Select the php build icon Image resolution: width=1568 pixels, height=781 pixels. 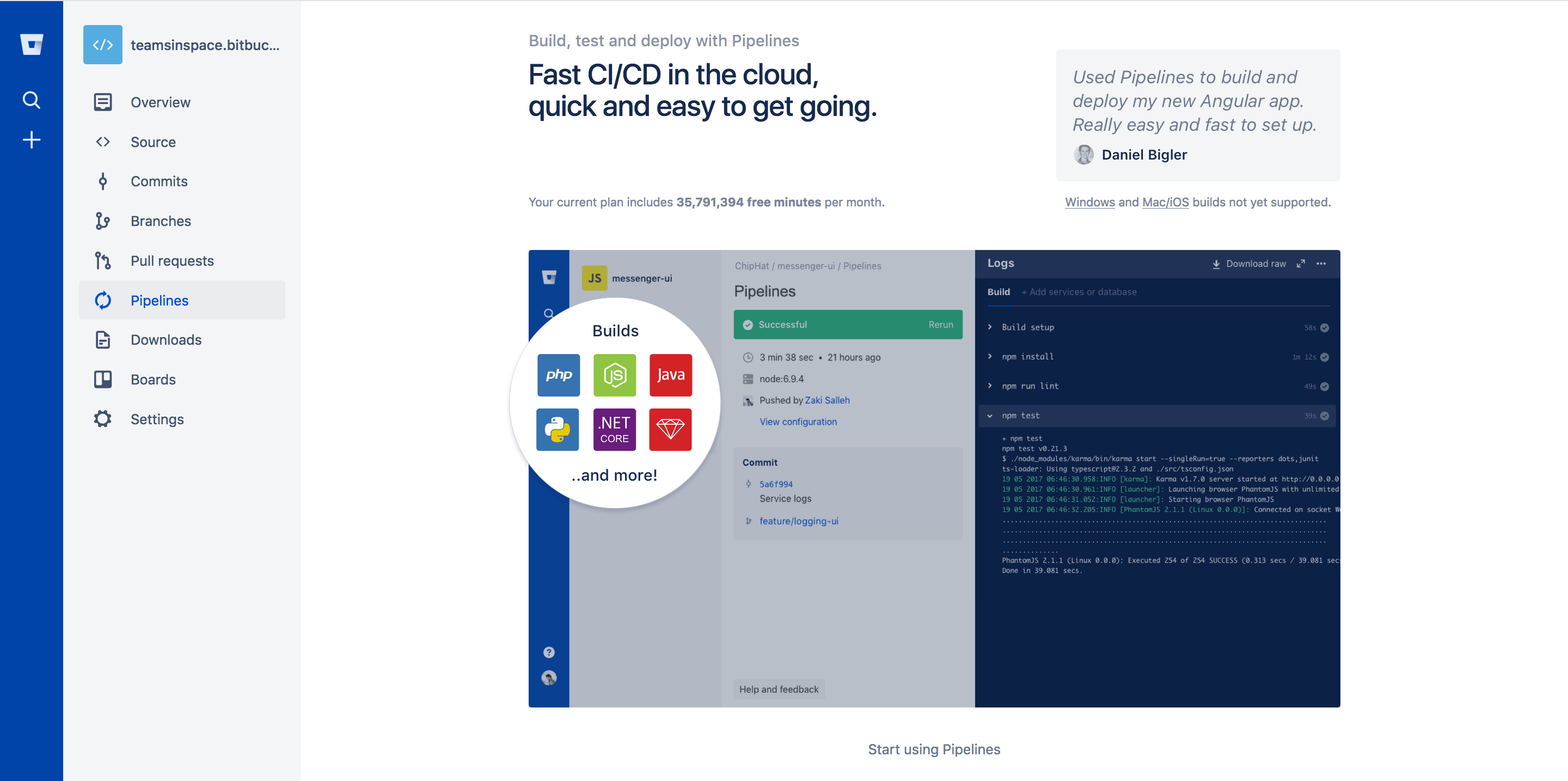click(558, 375)
